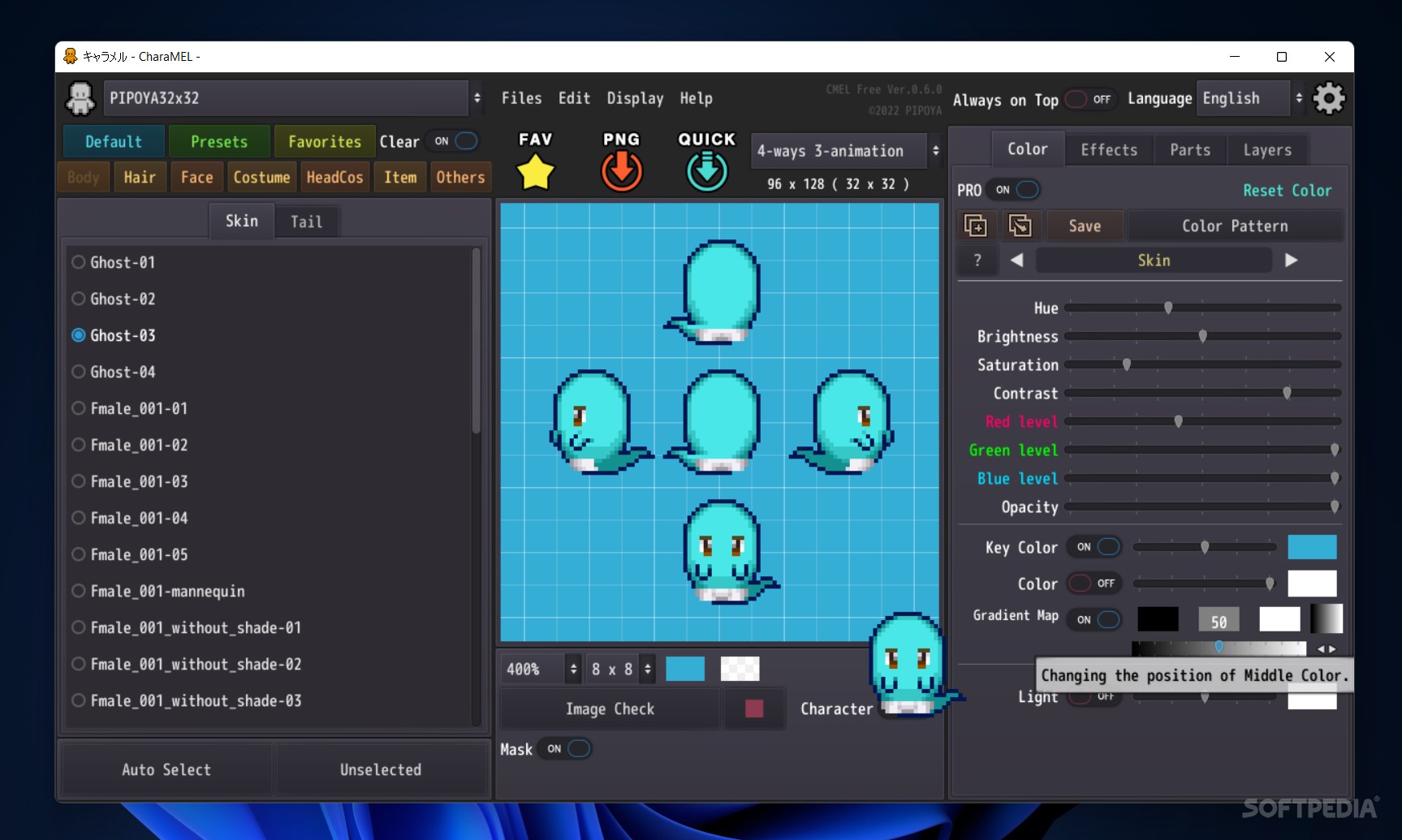Click the Unselected button

point(381,769)
